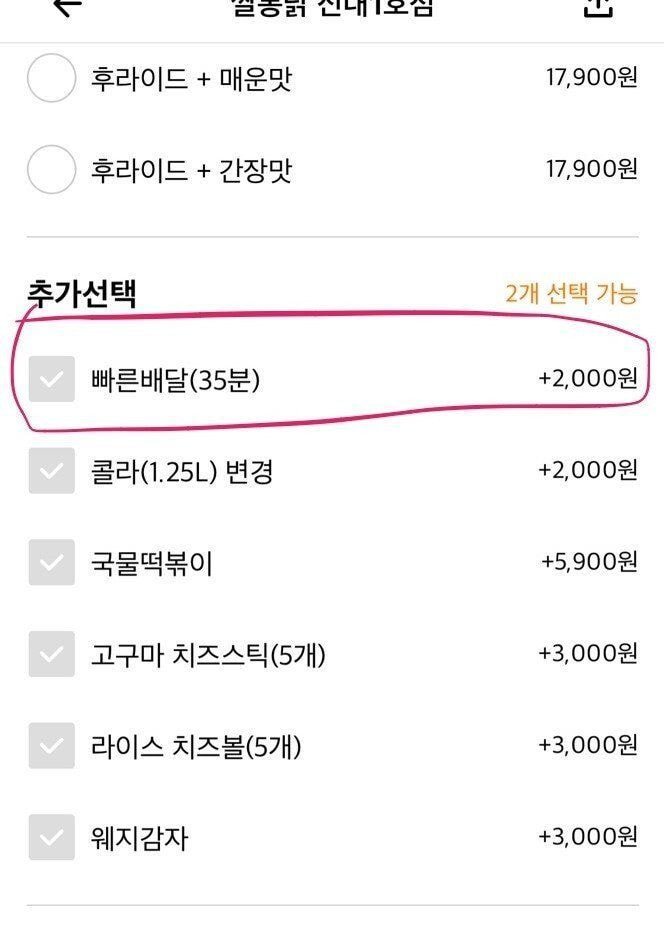664x931 pixels.
Task: Check the 국물떡볶이 checkbox
Action: tap(52, 562)
